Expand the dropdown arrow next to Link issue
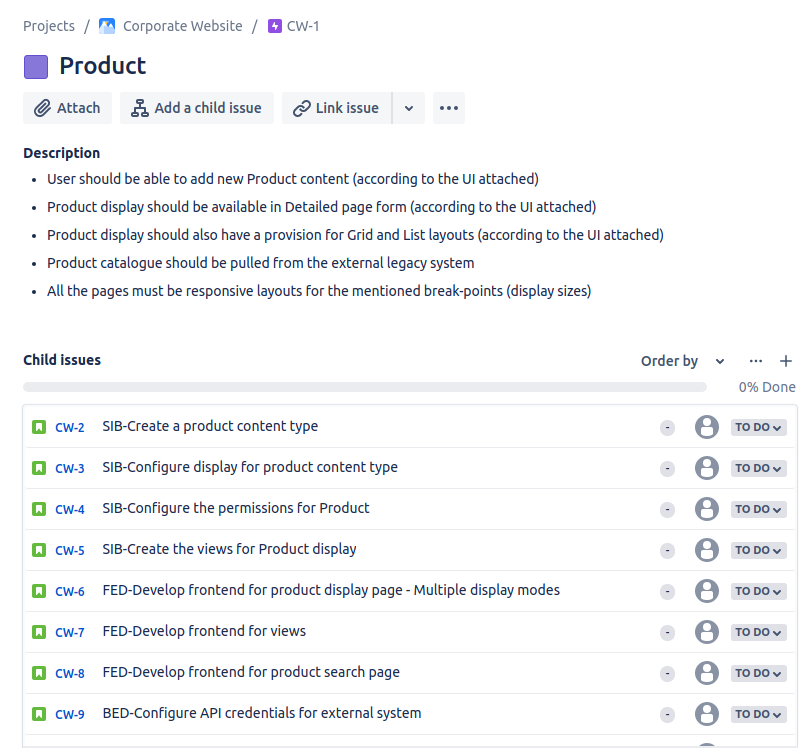The height and width of the screenshot is (754, 810). point(408,108)
